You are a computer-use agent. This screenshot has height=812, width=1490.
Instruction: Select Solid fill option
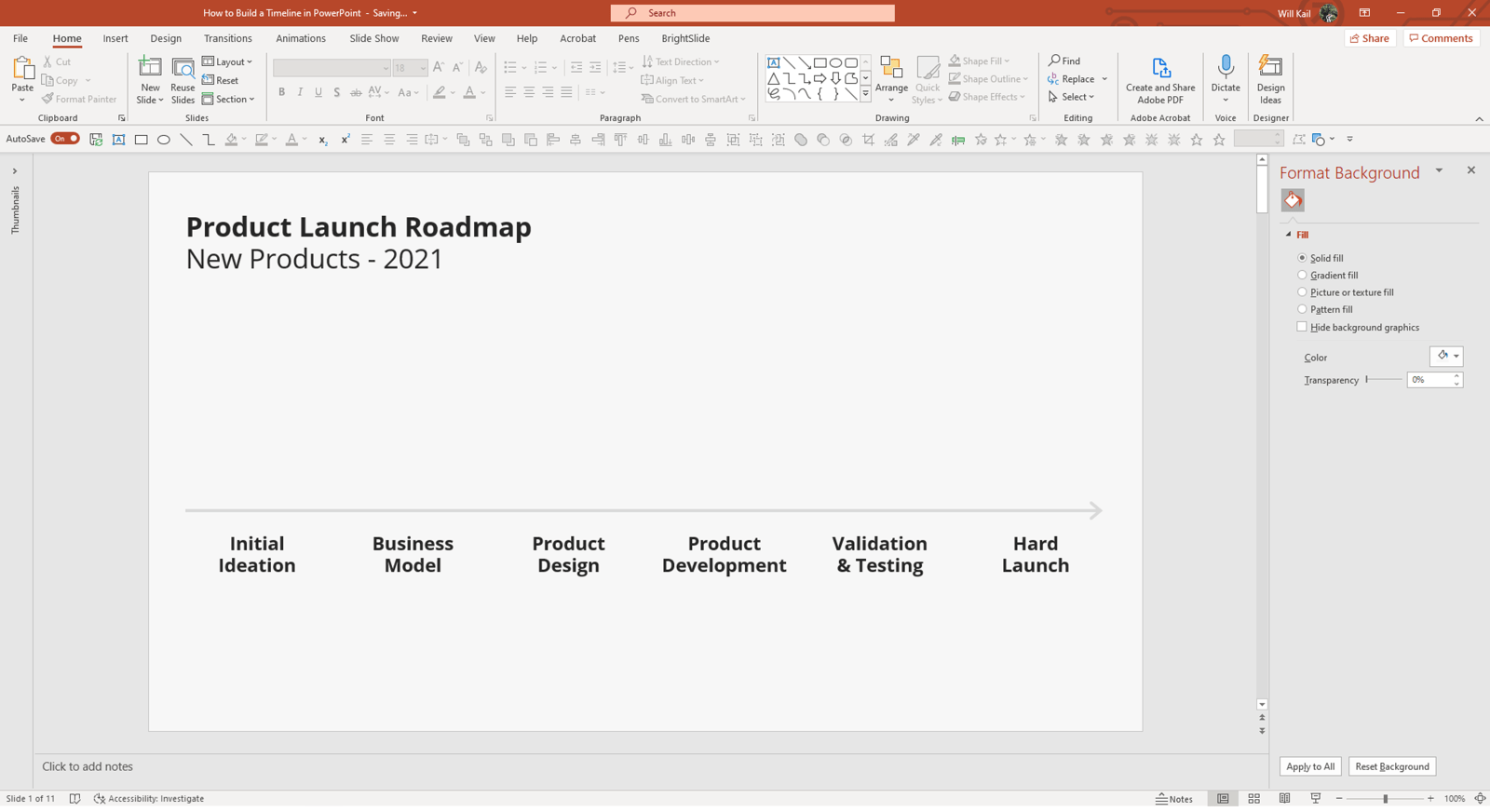[1302, 258]
